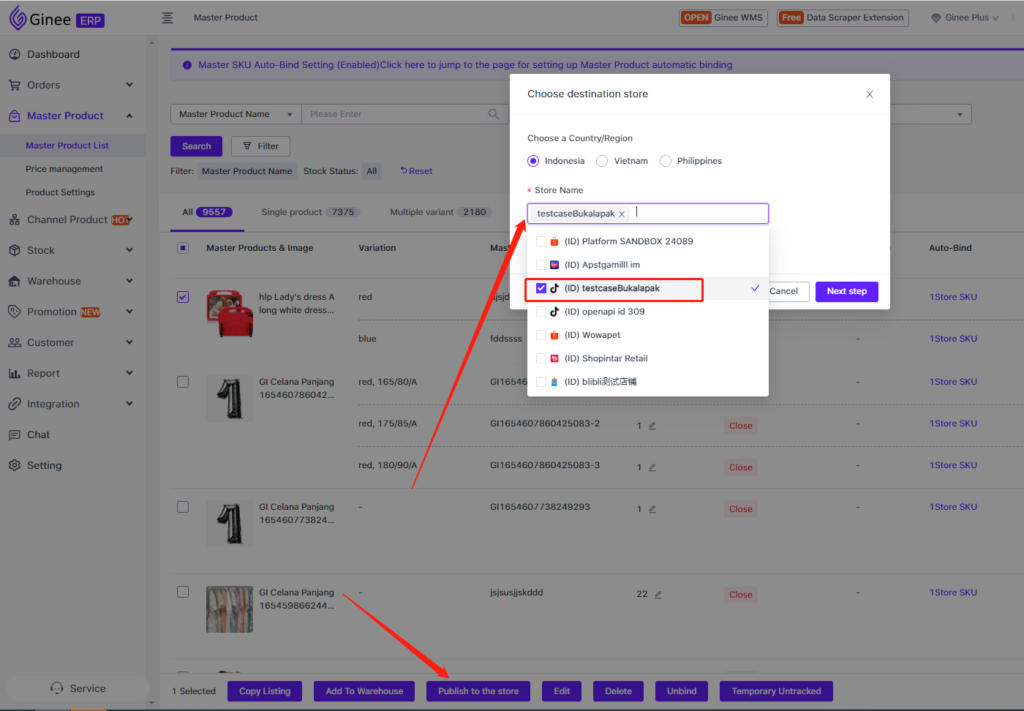Select the Vietnam radio button

point(602,161)
